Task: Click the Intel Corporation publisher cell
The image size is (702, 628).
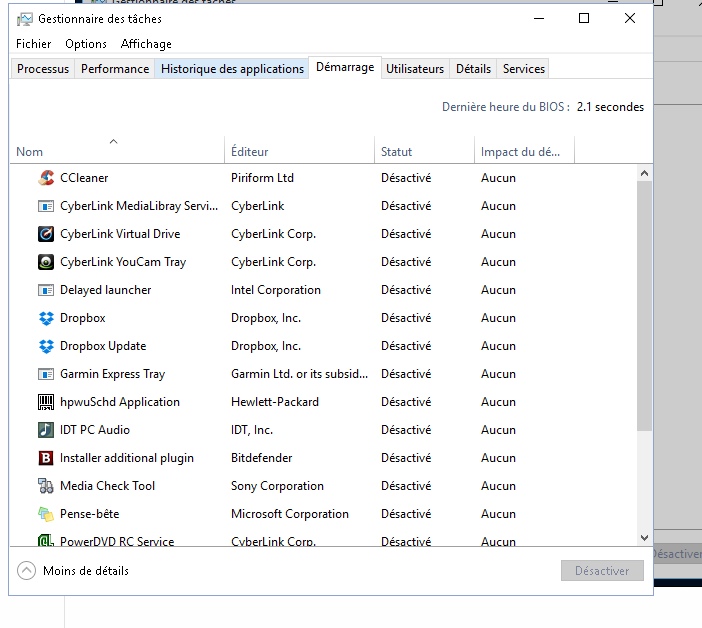Action: pos(276,290)
